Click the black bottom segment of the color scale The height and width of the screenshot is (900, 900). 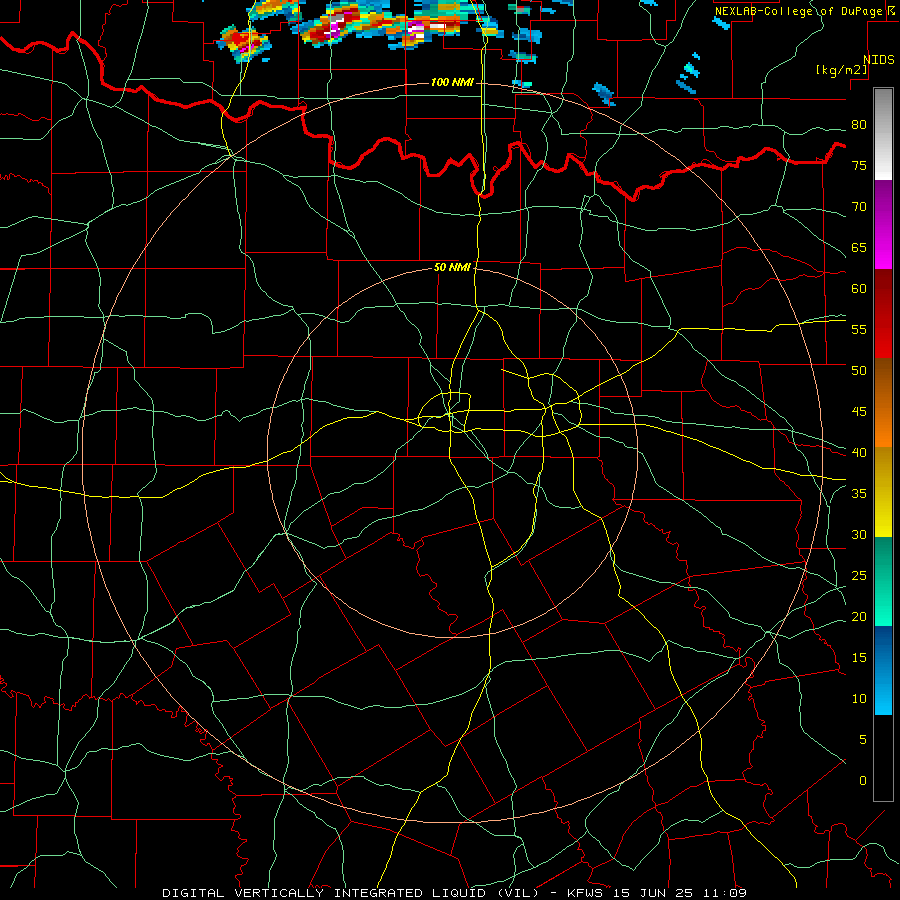tap(883, 758)
